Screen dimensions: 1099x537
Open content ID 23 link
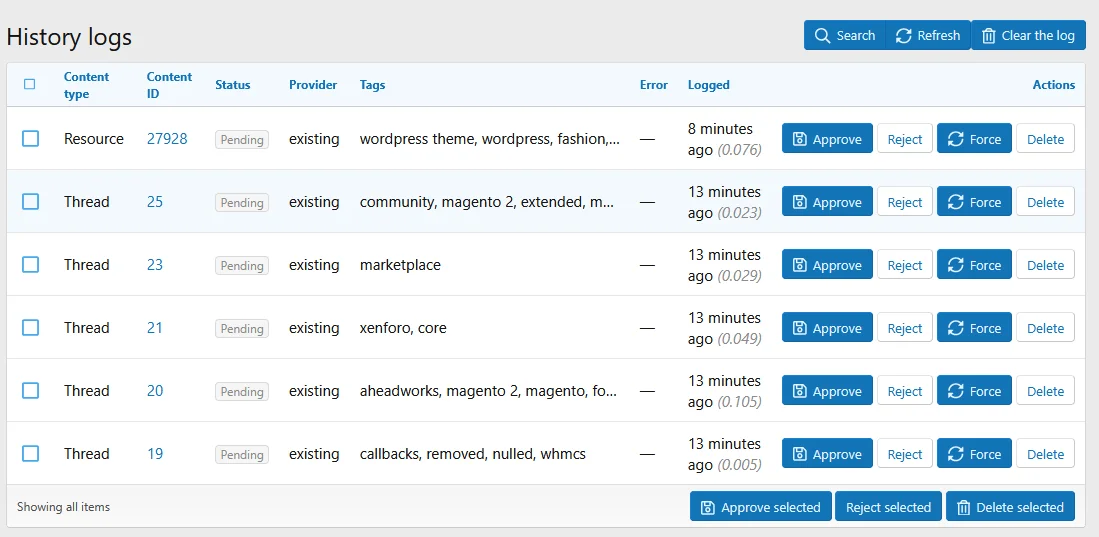tap(155, 265)
